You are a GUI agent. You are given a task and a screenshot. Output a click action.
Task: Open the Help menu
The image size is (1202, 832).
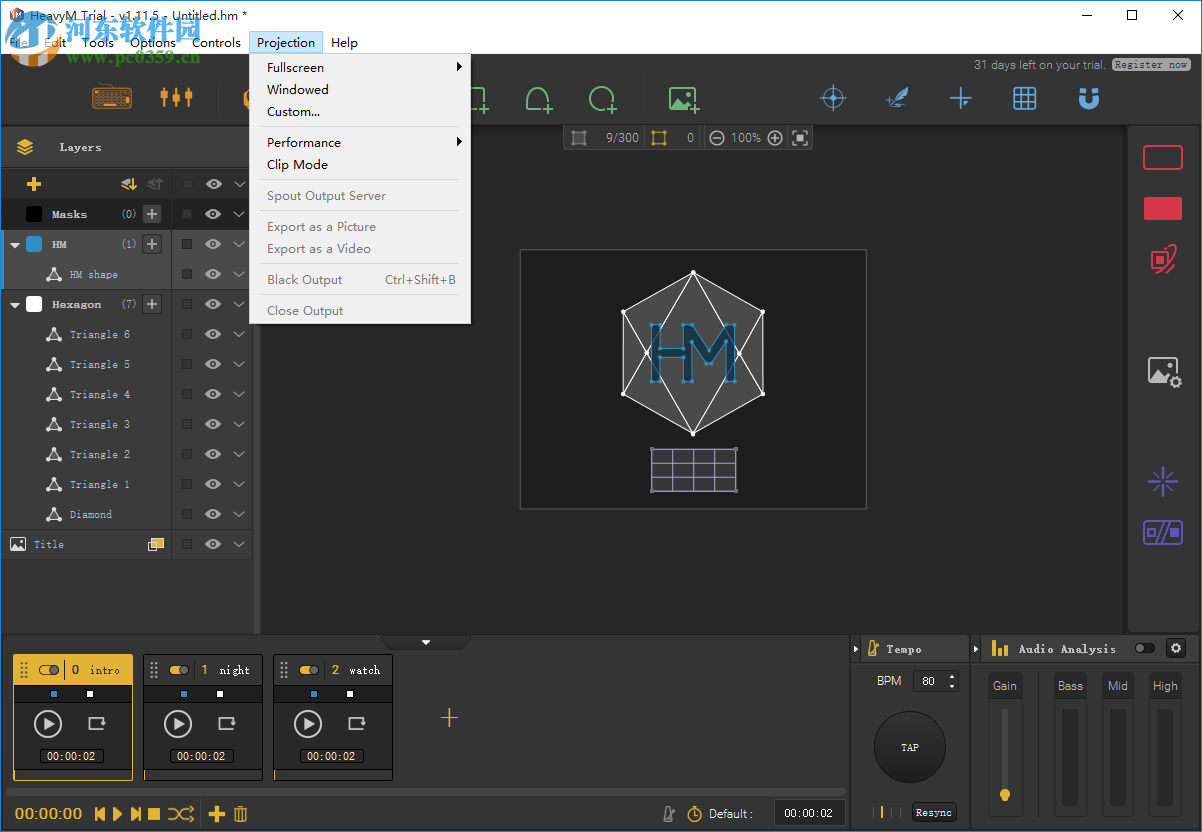[344, 43]
